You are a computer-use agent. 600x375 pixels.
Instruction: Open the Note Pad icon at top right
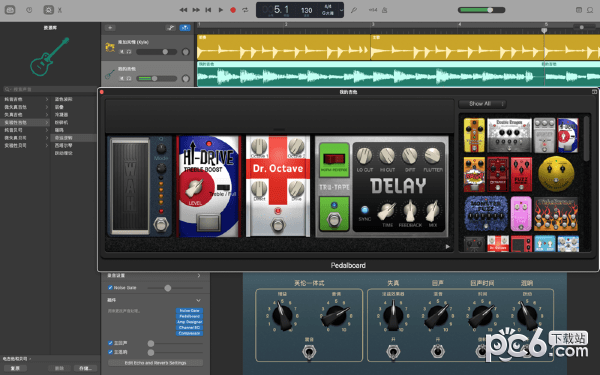[x=579, y=10]
